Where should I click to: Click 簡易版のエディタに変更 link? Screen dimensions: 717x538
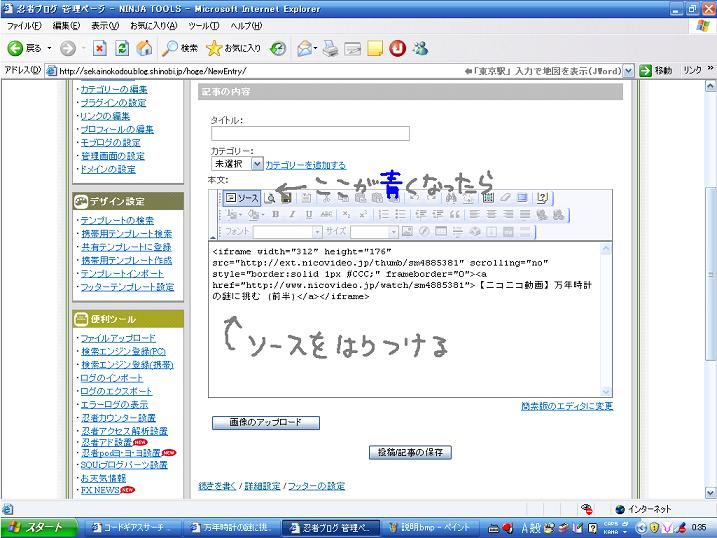[x=567, y=406]
